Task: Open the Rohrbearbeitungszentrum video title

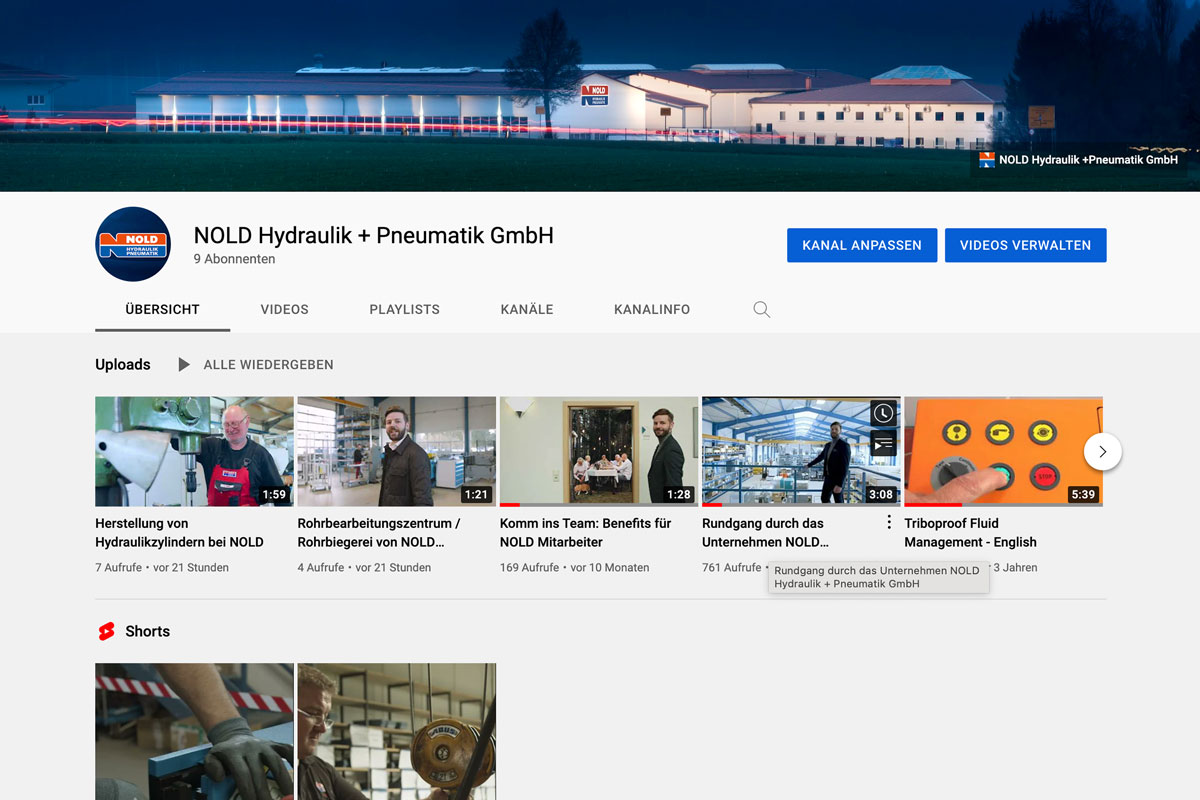Action: (379, 533)
